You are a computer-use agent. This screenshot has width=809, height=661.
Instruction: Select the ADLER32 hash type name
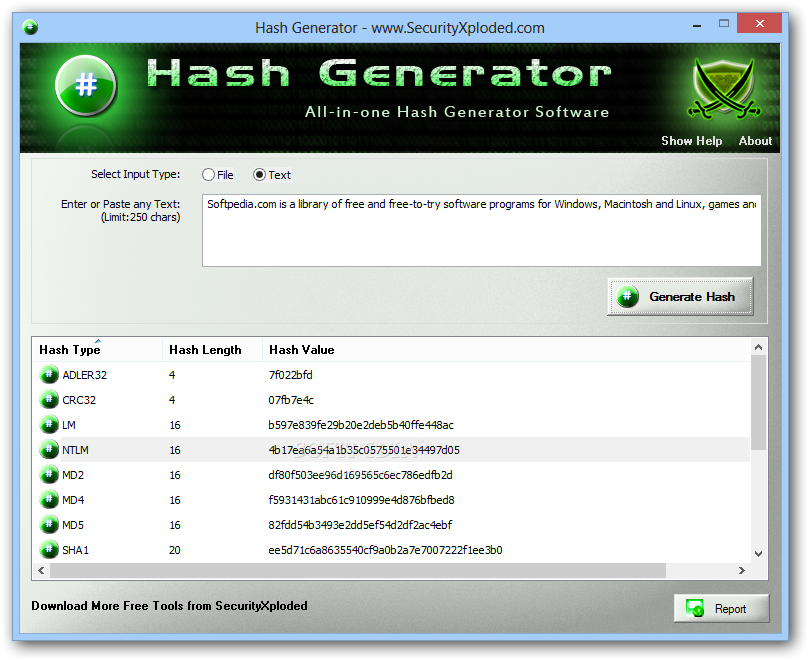pos(85,375)
